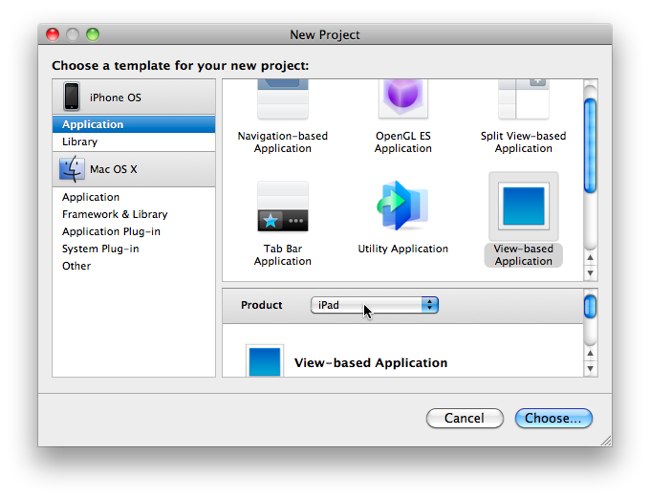
Task: Click the View-based Application description thumbnail
Action: tap(265, 360)
